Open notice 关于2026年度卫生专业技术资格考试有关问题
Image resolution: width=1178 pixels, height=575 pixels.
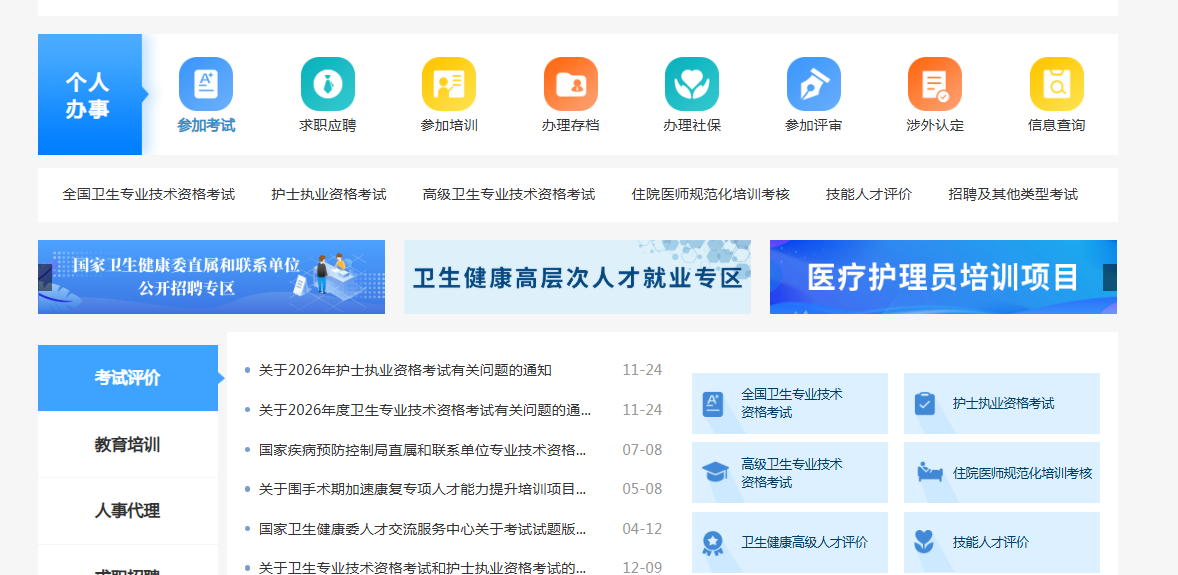pyautogui.click(x=425, y=410)
